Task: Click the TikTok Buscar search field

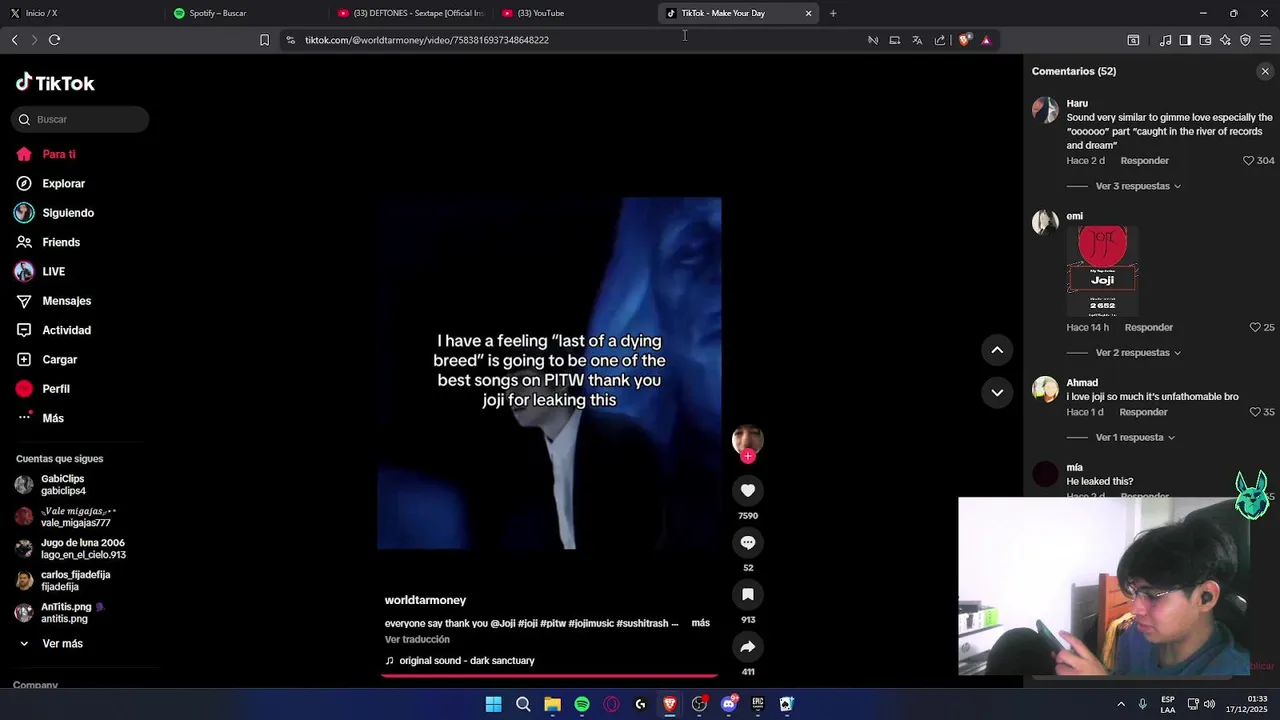Action: (x=80, y=119)
